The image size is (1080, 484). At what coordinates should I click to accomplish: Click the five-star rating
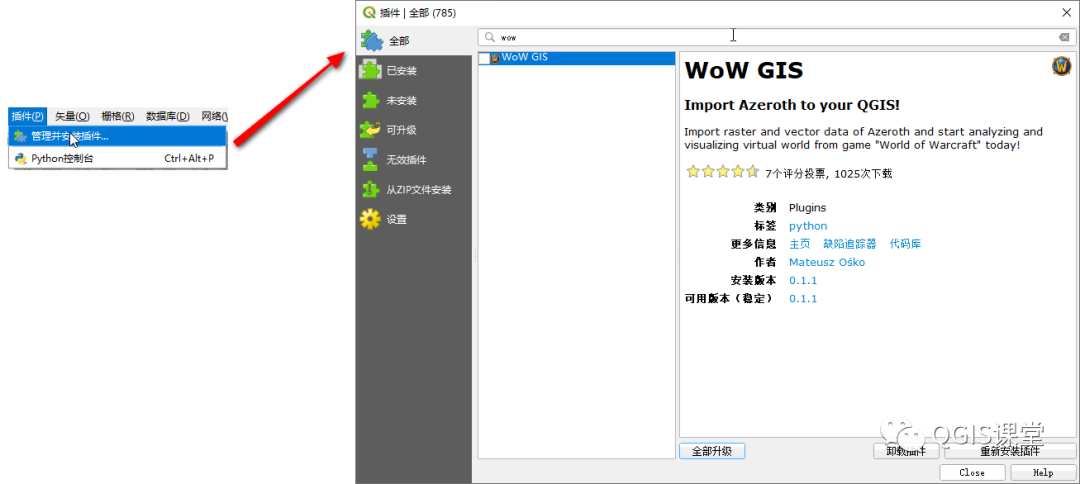[723, 172]
